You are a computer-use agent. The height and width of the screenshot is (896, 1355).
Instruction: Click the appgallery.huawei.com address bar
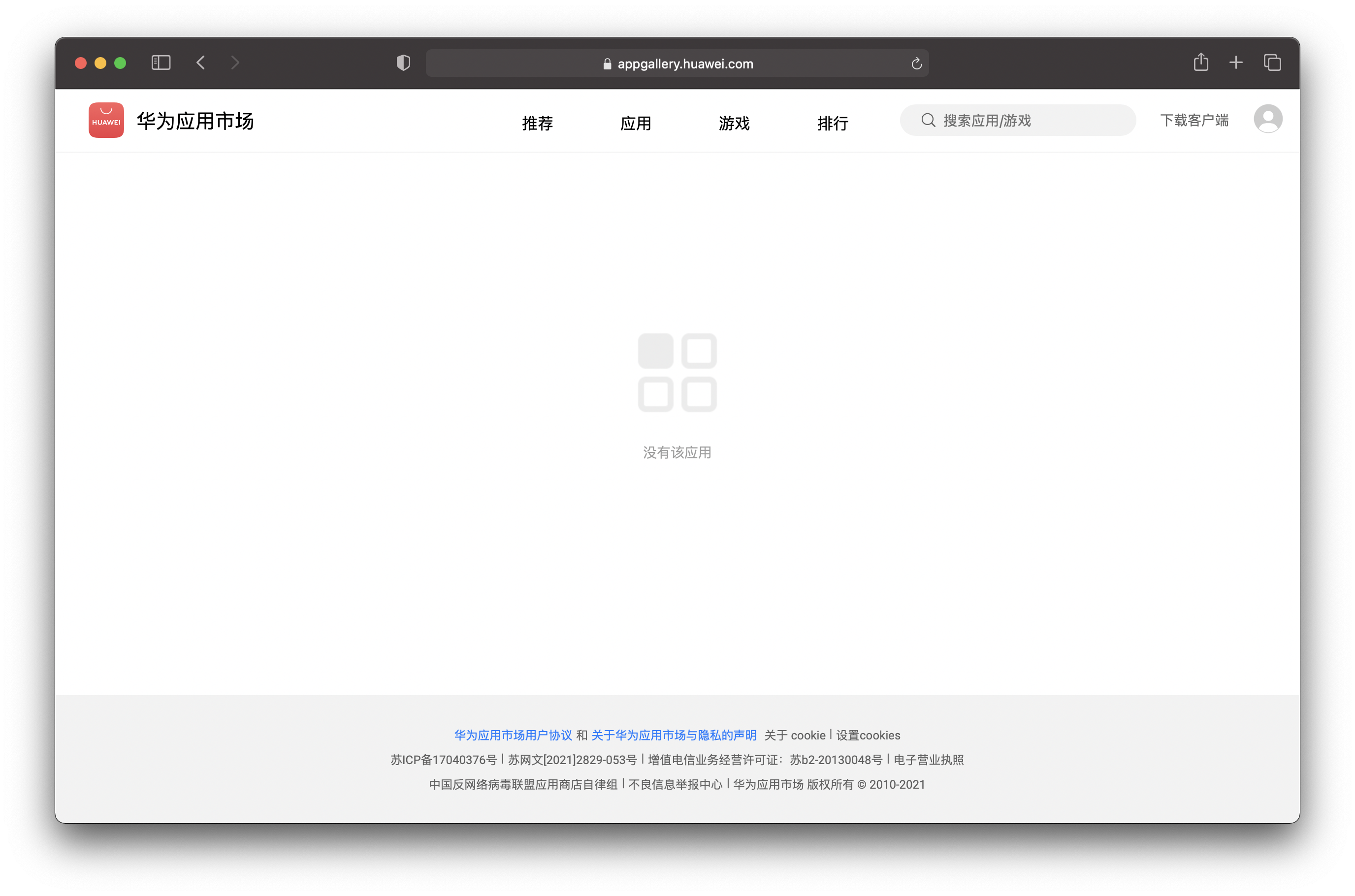tap(677, 63)
